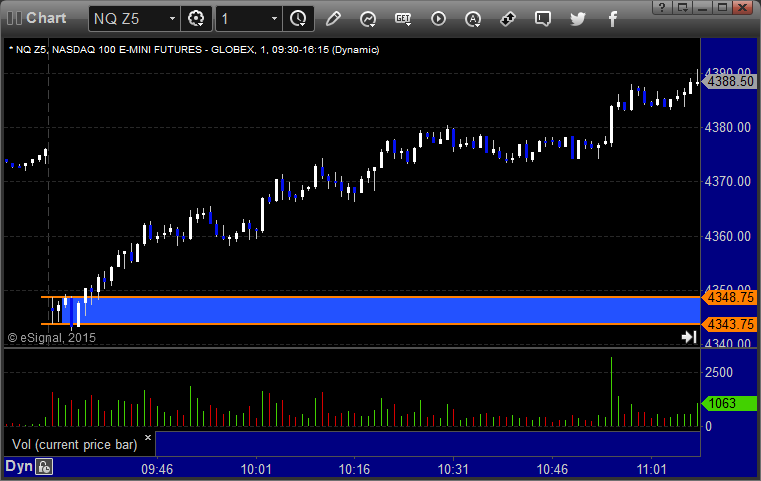
Task: Select the pencil drawing tools icon
Action: tap(333, 19)
